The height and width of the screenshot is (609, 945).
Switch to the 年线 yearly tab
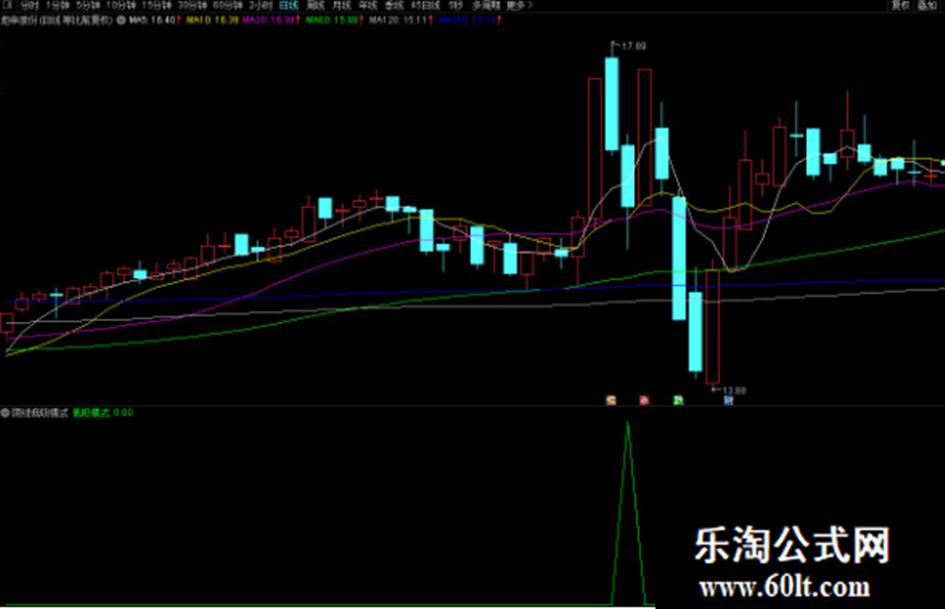point(368,5)
